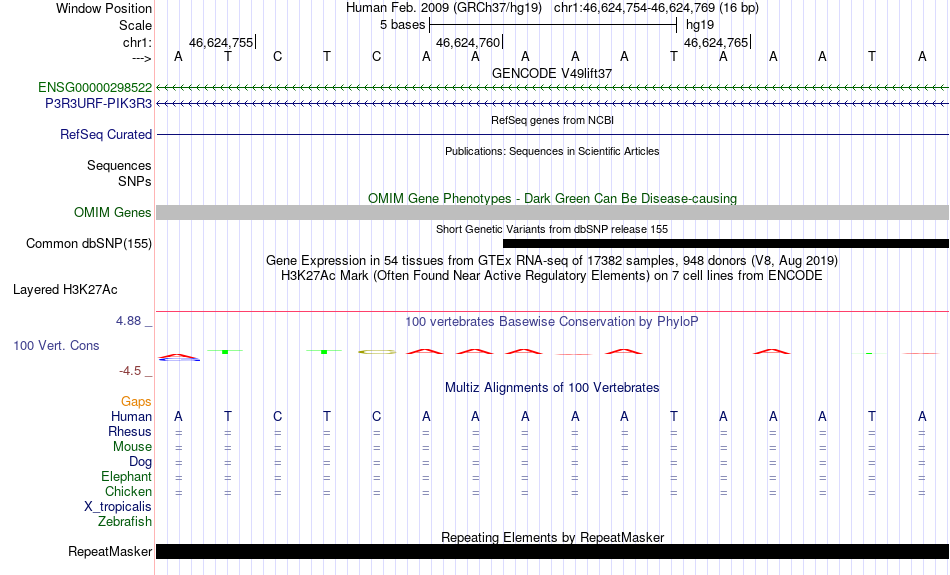Viewport: 950px width, 575px height.
Task: Select the RefSeq Curated track label
Action: pyautogui.click(x=106, y=135)
